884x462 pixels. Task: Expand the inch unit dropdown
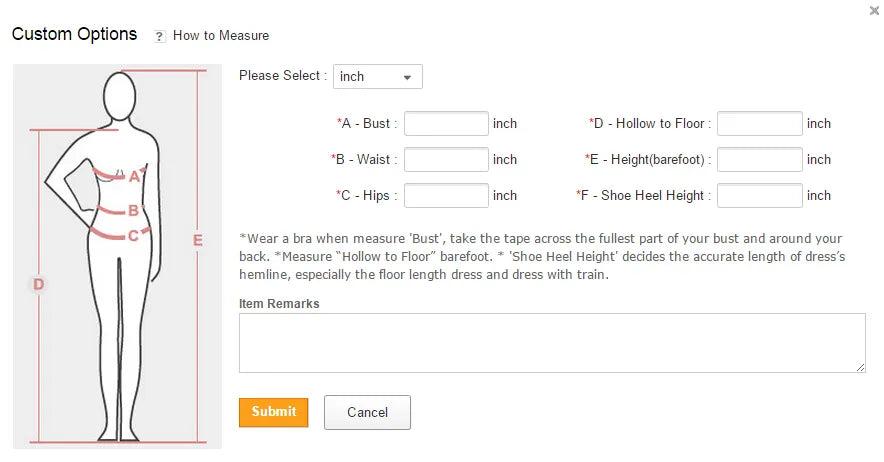(x=377, y=77)
